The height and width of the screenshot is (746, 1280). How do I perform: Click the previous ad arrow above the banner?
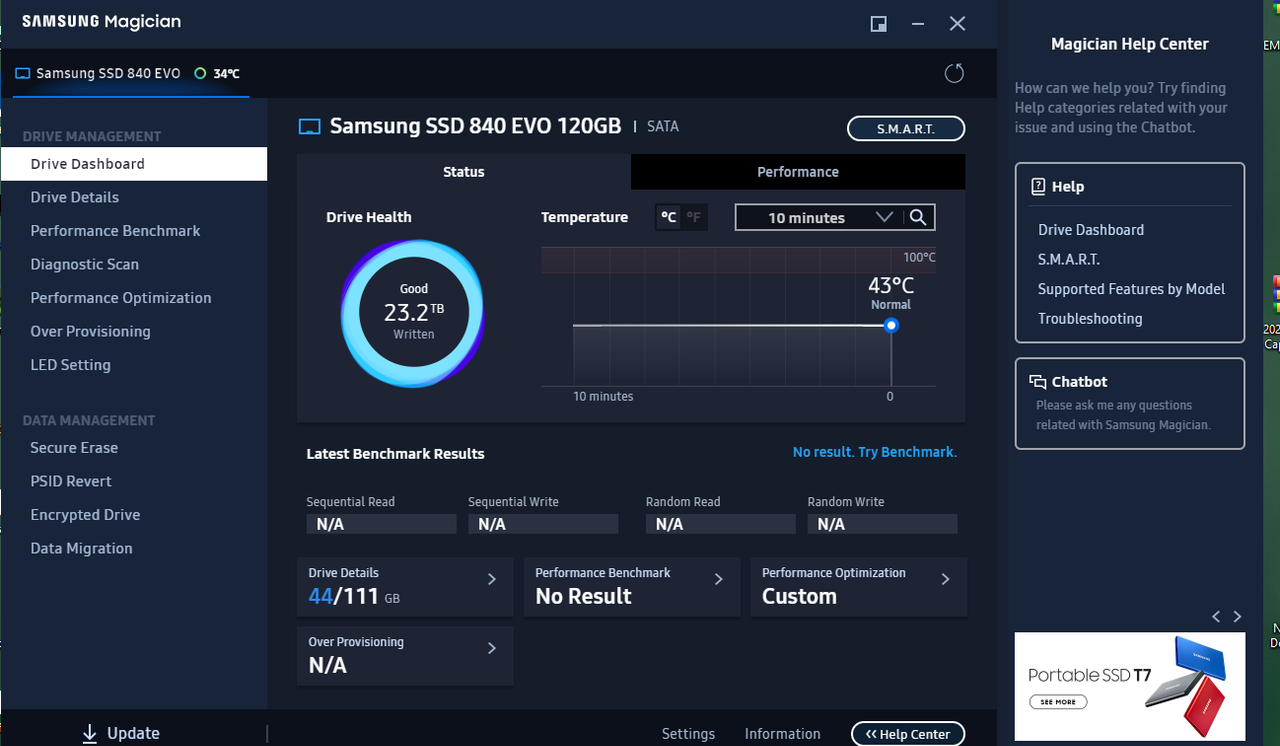click(1216, 617)
